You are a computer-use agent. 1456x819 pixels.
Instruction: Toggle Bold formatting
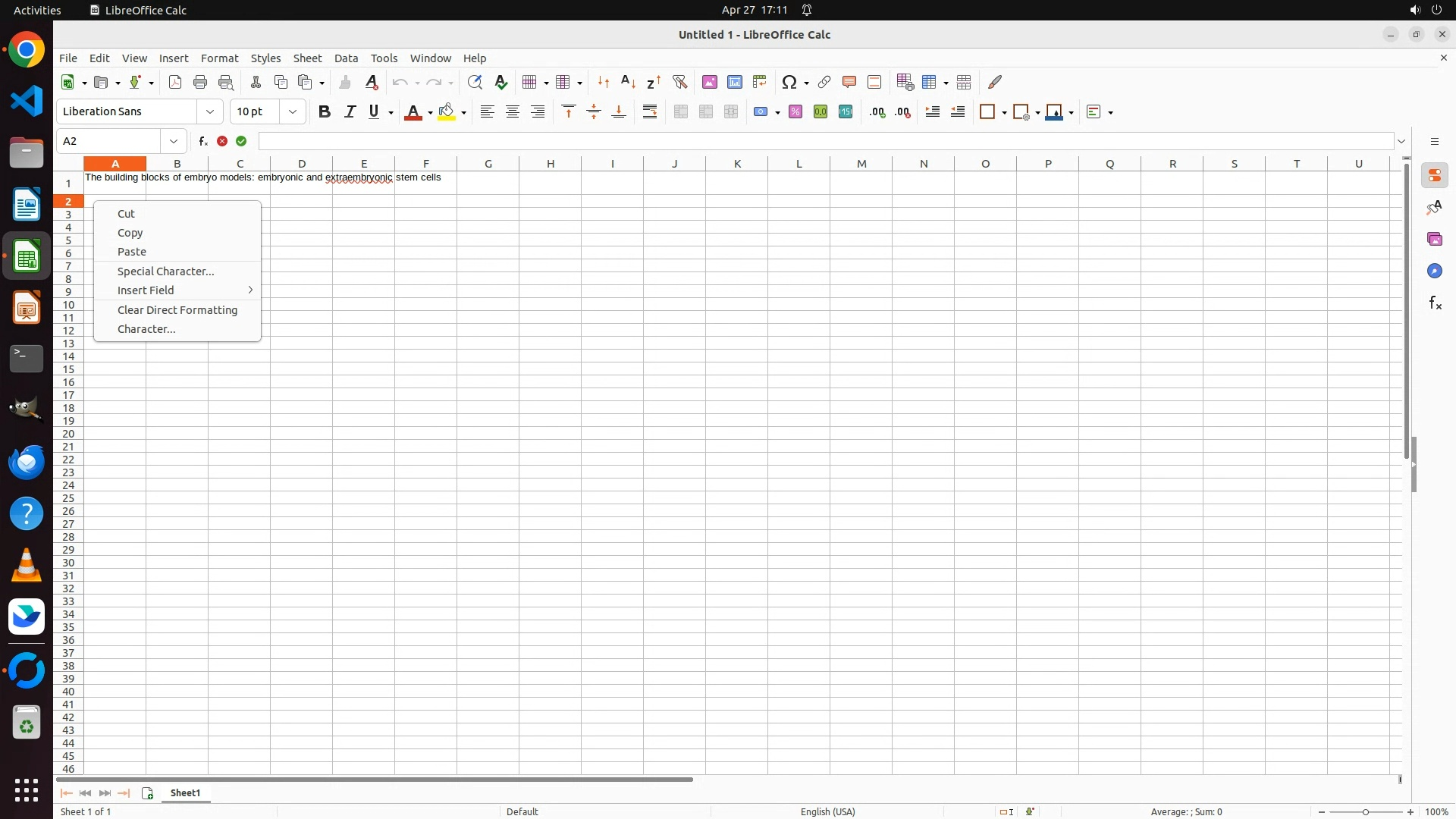(325, 111)
